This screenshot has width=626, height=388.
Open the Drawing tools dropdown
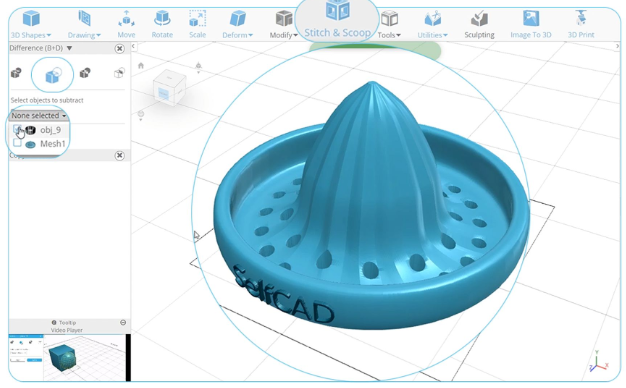click(x=84, y=25)
